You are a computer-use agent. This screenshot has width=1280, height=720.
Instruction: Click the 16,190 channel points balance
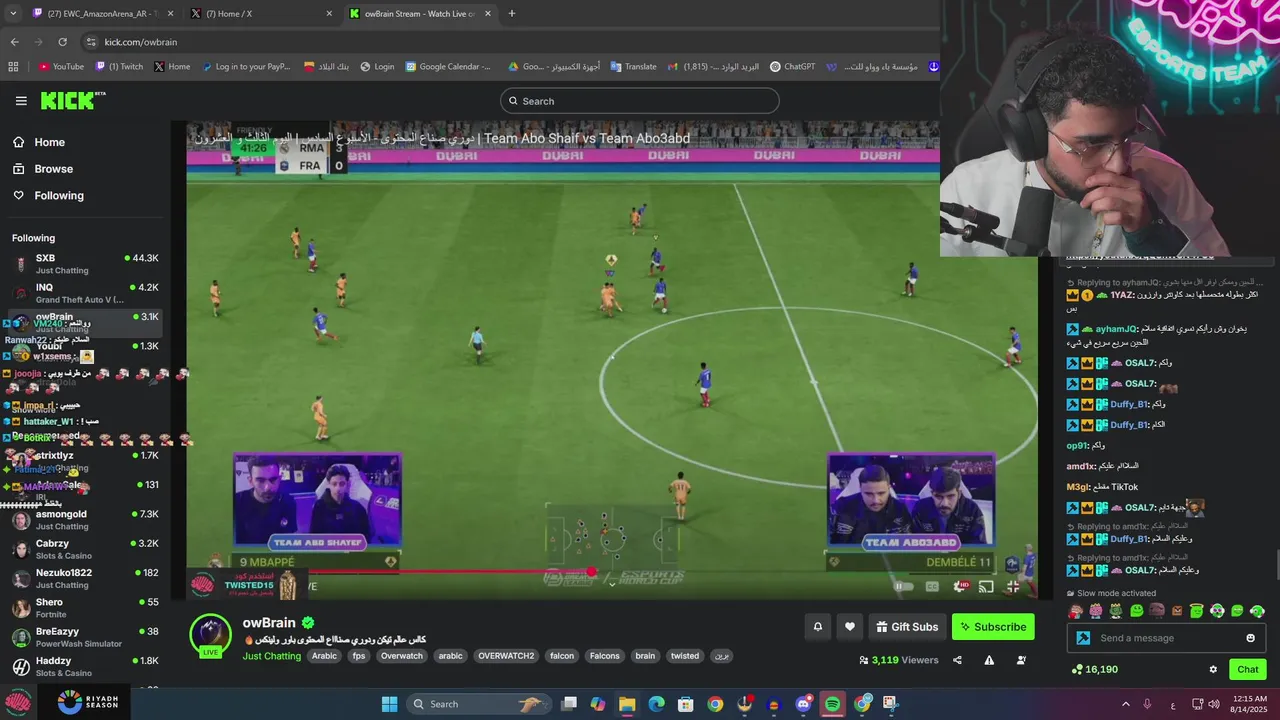click(x=1095, y=669)
